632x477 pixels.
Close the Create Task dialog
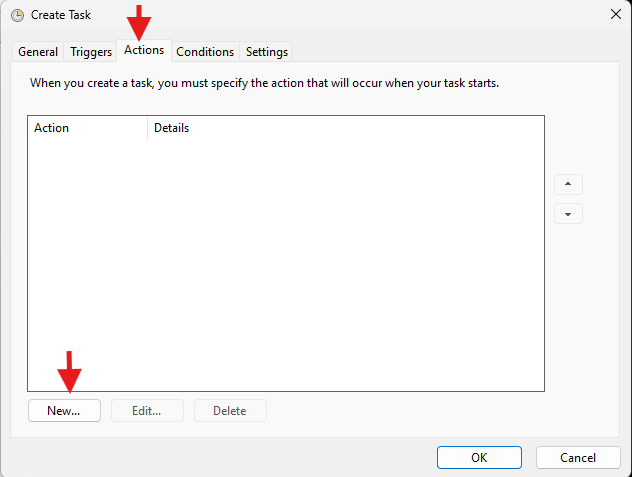click(614, 15)
